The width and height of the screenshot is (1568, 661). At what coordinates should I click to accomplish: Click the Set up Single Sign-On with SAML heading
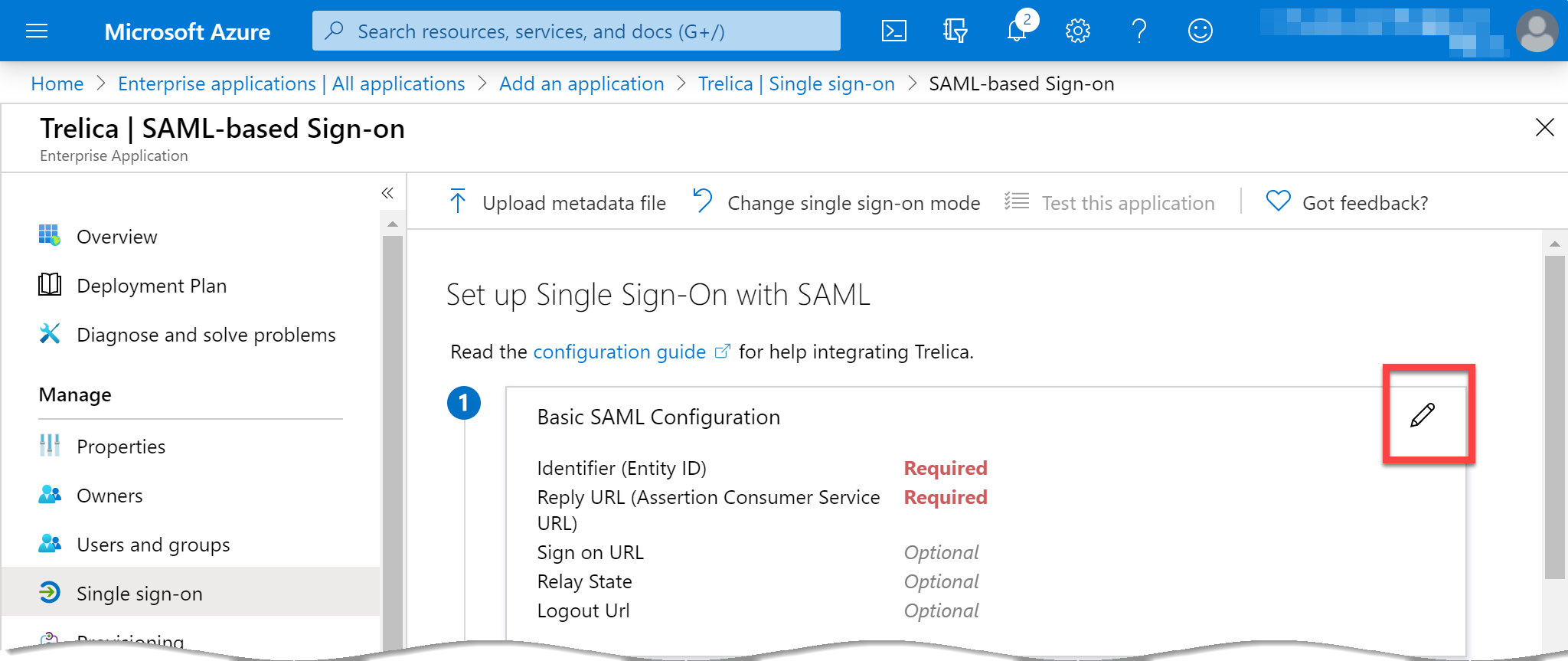658,295
